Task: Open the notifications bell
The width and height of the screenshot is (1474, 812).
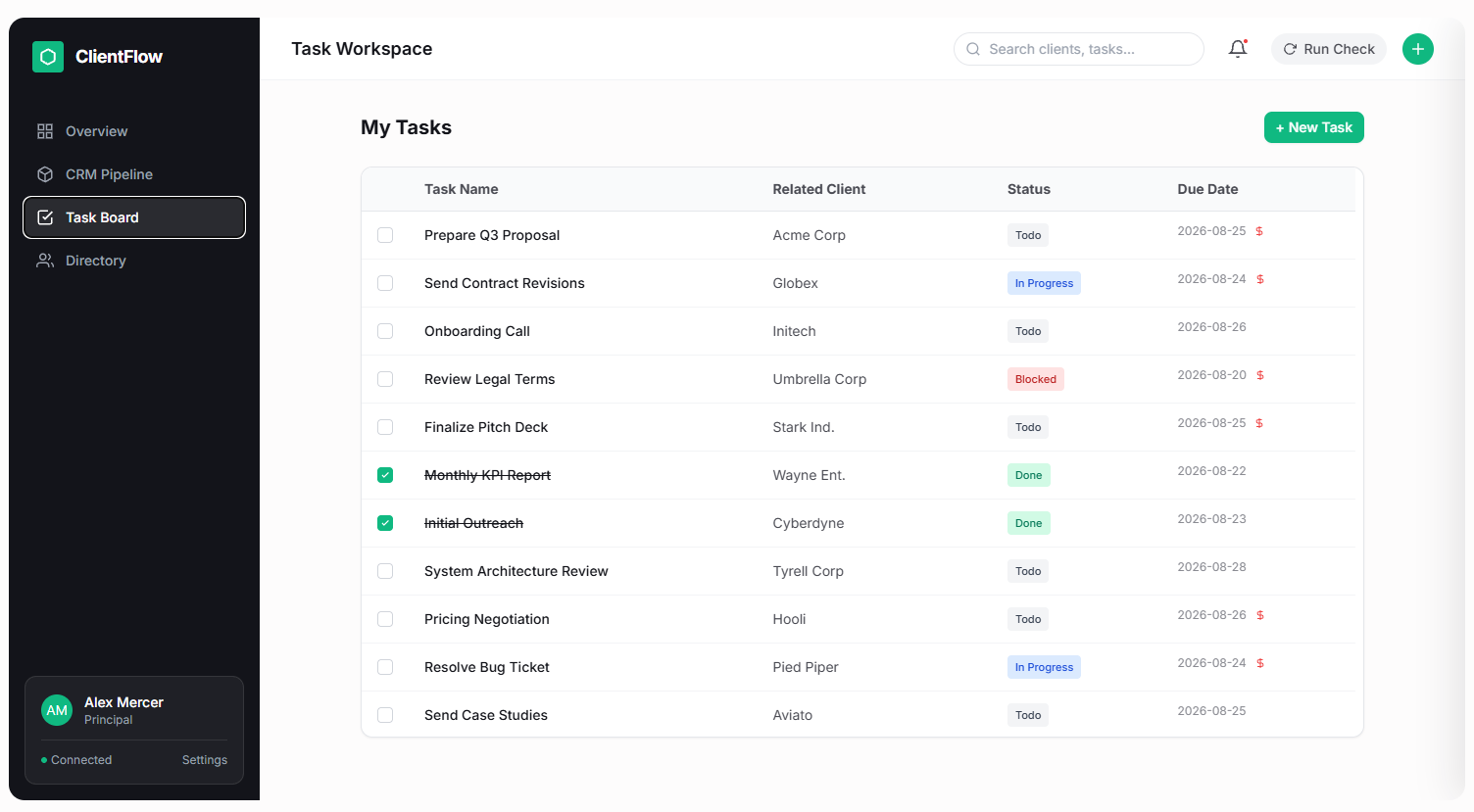Action: tap(1238, 49)
